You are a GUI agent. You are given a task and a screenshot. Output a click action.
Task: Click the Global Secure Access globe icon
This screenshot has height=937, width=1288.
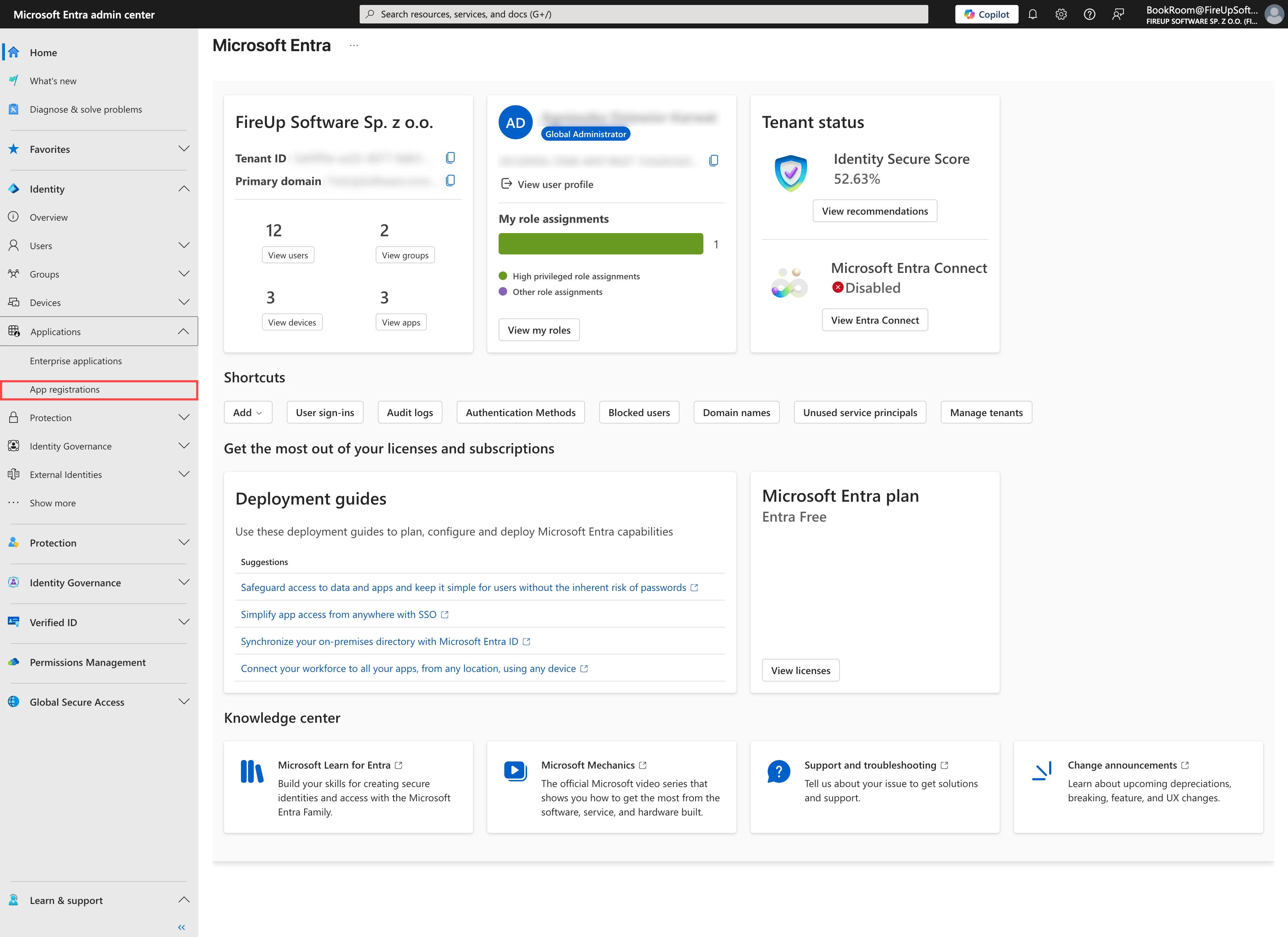14,702
